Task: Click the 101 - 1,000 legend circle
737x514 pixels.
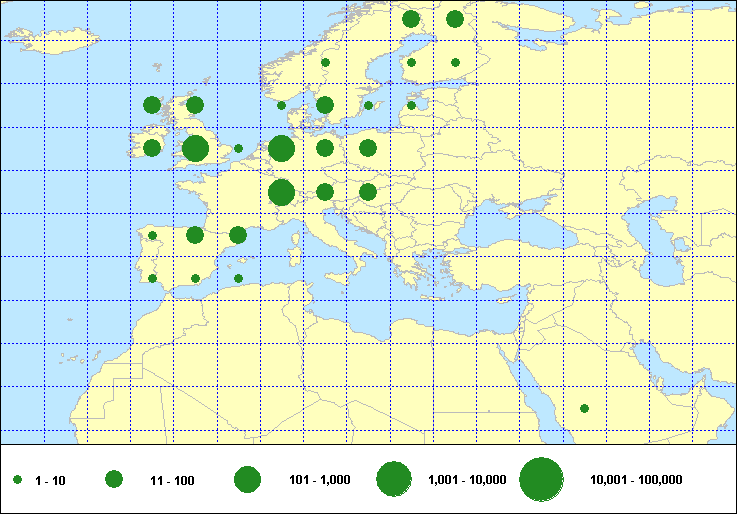Action: click(x=247, y=480)
